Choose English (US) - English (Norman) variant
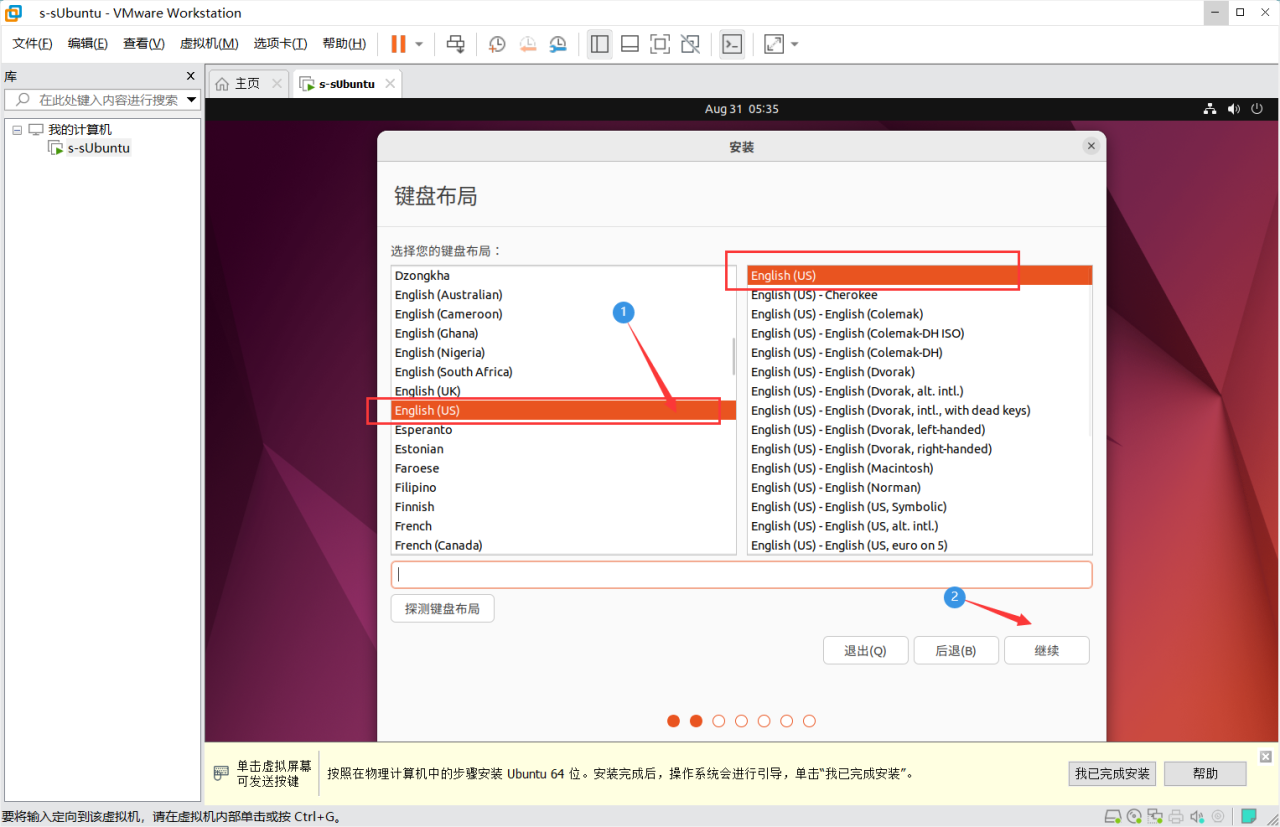The height and width of the screenshot is (827, 1280). click(x=919, y=488)
